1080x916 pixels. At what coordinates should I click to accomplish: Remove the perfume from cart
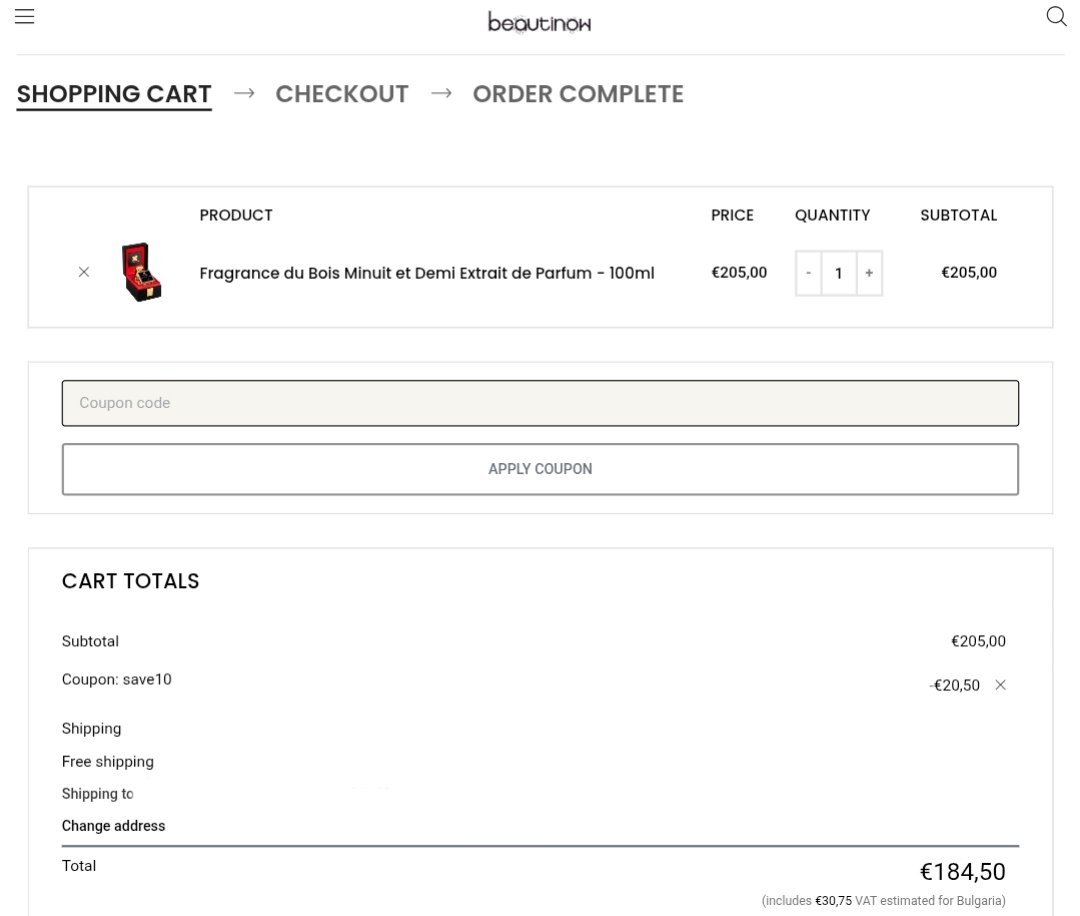coord(84,272)
